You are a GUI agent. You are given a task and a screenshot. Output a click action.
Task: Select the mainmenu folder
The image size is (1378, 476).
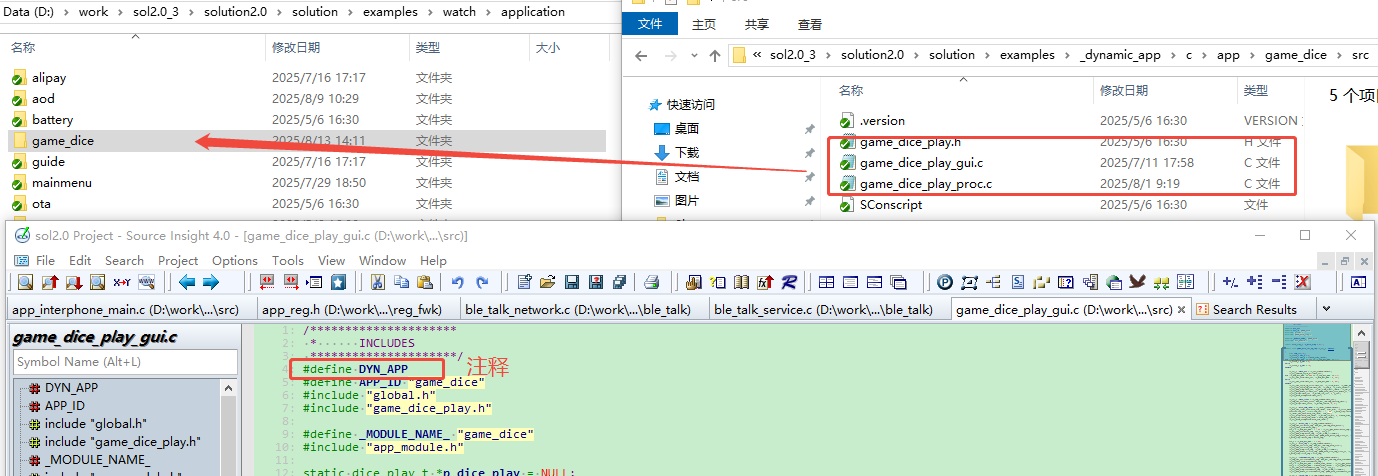(x=61, y=183)
